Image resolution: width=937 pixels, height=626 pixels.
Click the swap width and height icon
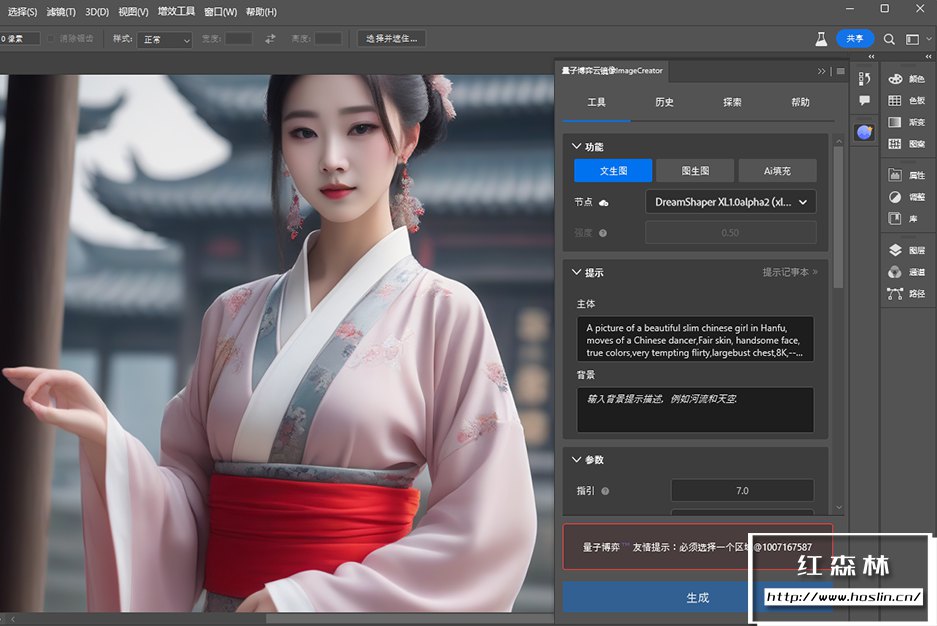270,39
